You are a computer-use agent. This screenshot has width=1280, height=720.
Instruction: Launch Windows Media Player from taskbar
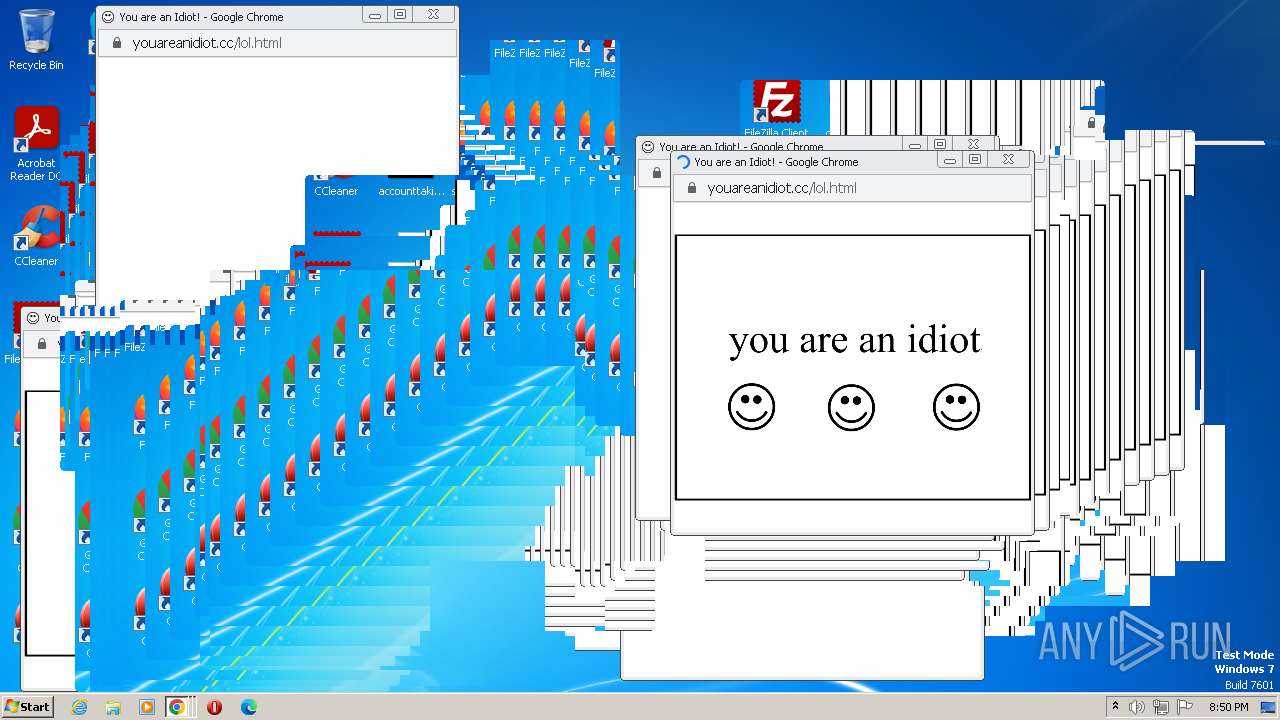pyautogui.click(x=146, y=707)
